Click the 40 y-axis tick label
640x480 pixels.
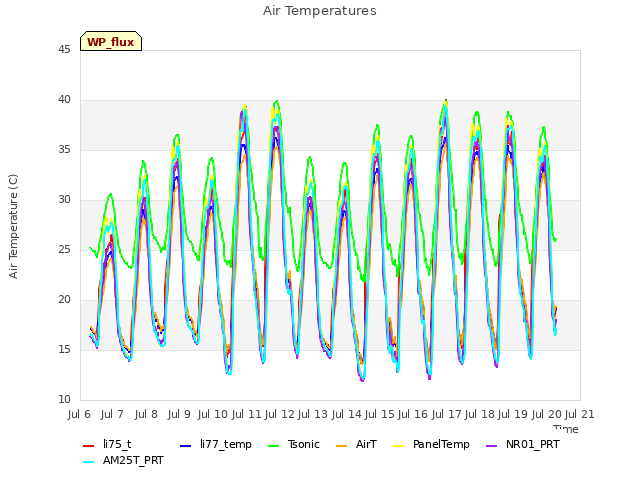[64, 100]
